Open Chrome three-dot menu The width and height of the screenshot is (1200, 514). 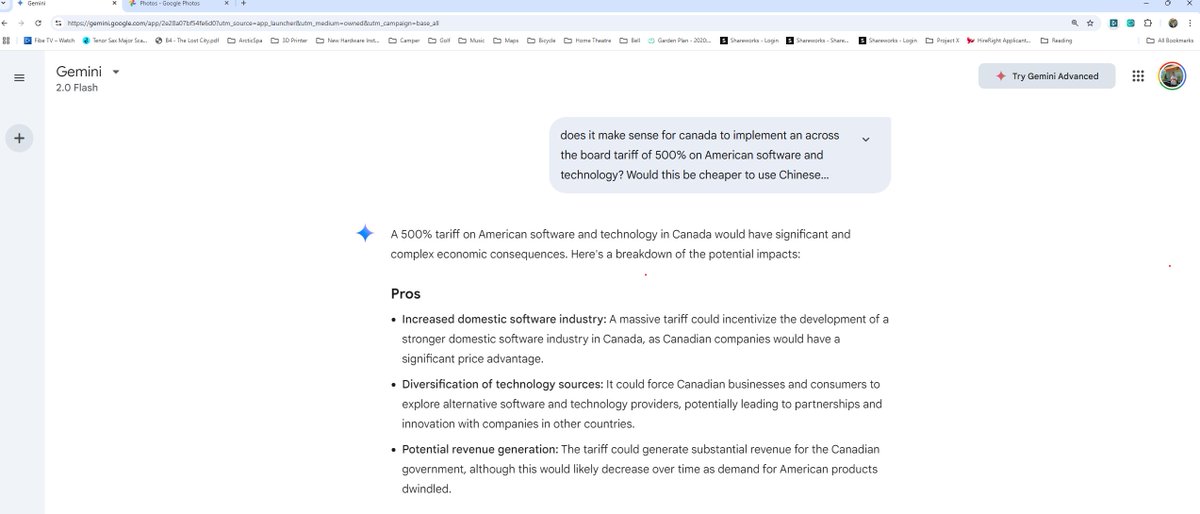[x=1191, y=22]
